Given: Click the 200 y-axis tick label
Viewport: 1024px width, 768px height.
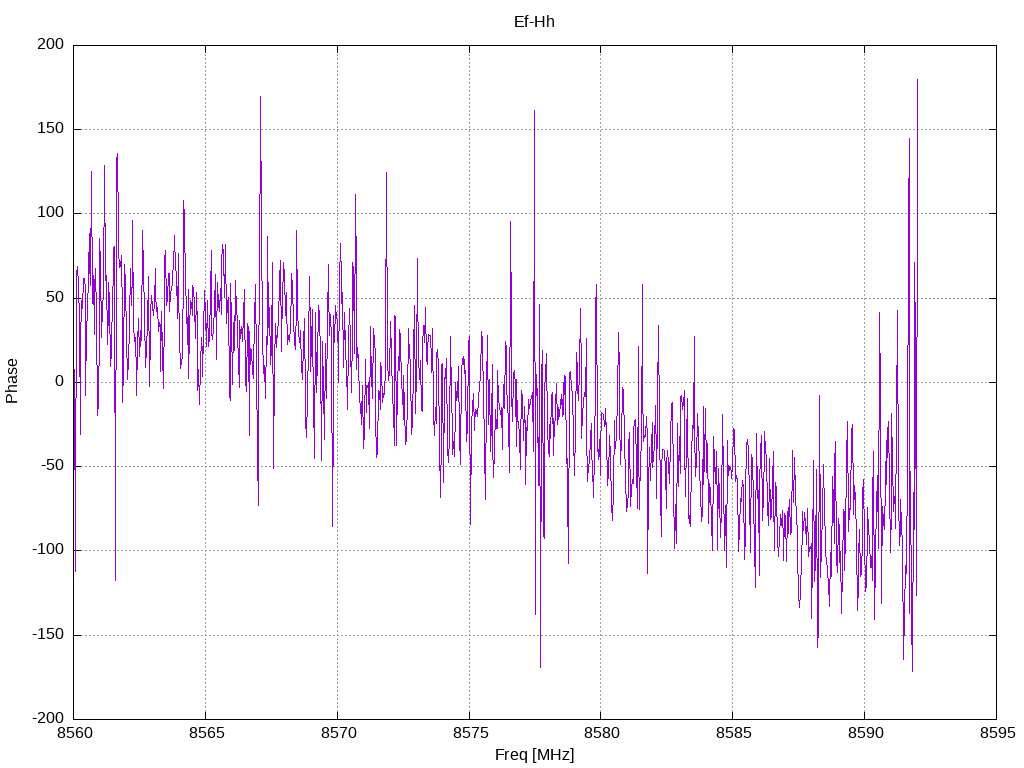Looking at the screenshot, I should [x=51, y=44].
